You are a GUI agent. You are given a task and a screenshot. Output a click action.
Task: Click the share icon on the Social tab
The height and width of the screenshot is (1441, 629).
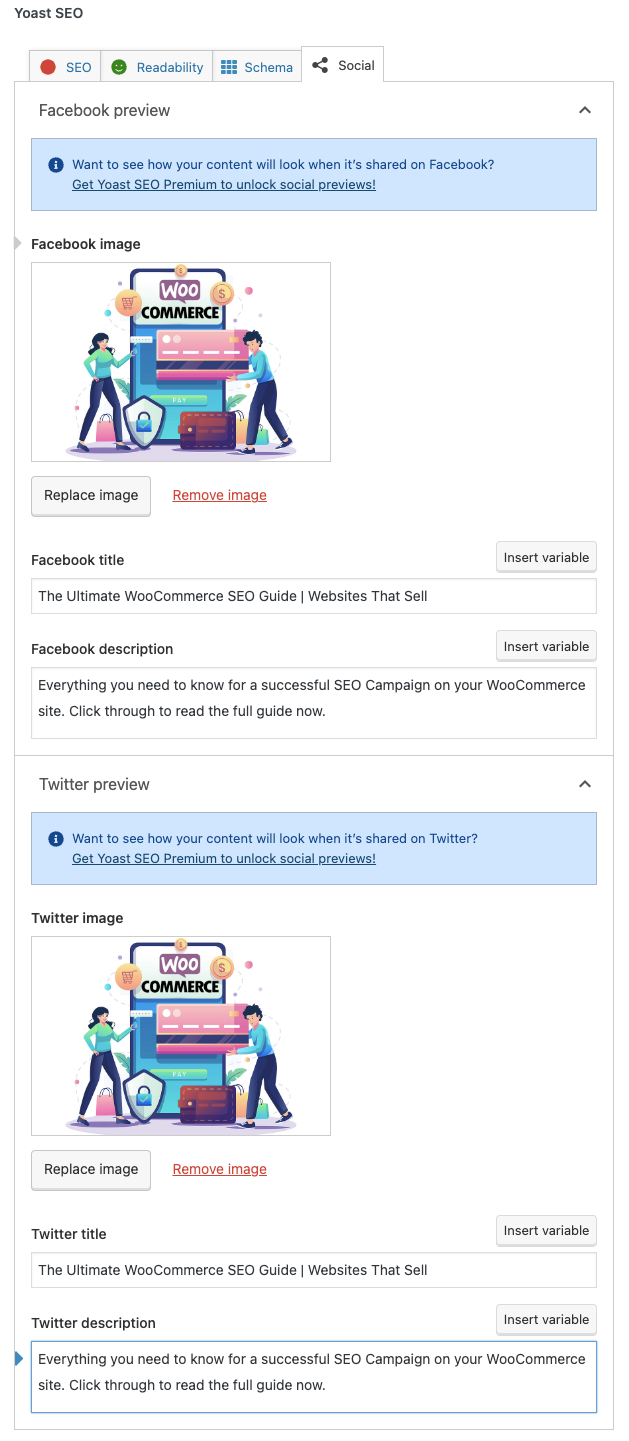320,64
